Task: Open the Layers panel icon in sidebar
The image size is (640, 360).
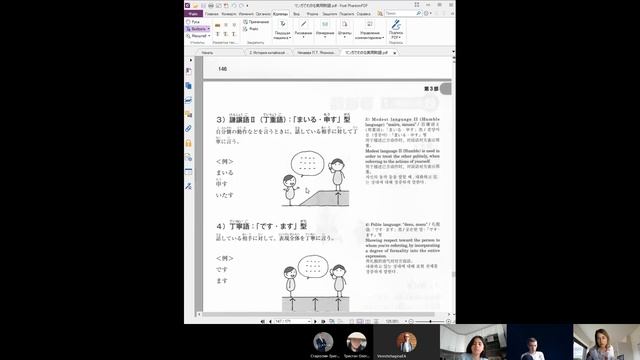Action: 189,100
